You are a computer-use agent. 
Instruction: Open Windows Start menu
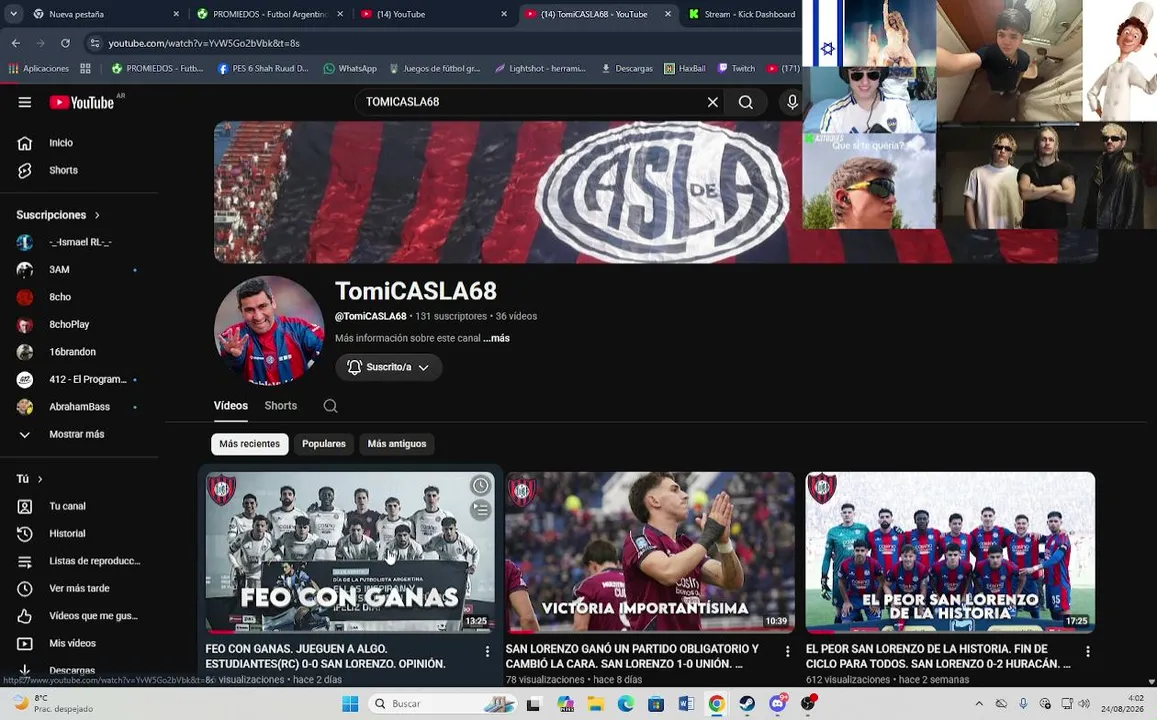pos(350,704)
